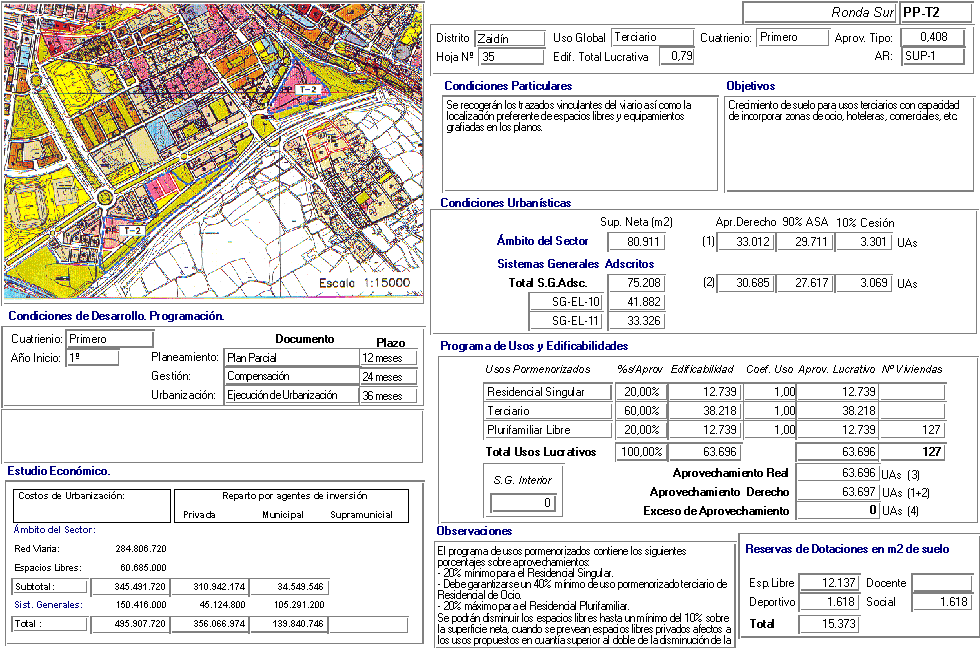Select the Gestión field showing Compensación
980x648 pixels.
(290, 377)
